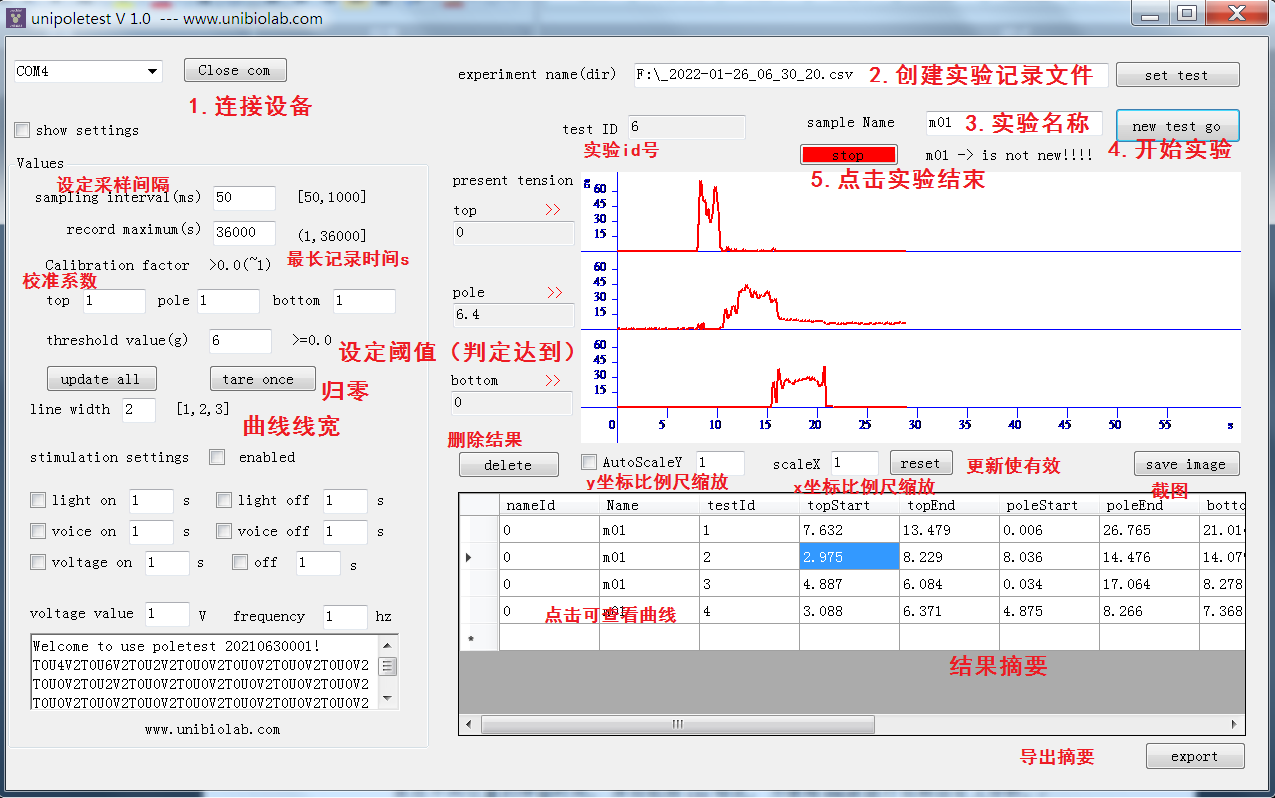Click the reset button
The height and width of the screenshot is (798, 1275).
(x=920, y=463)
